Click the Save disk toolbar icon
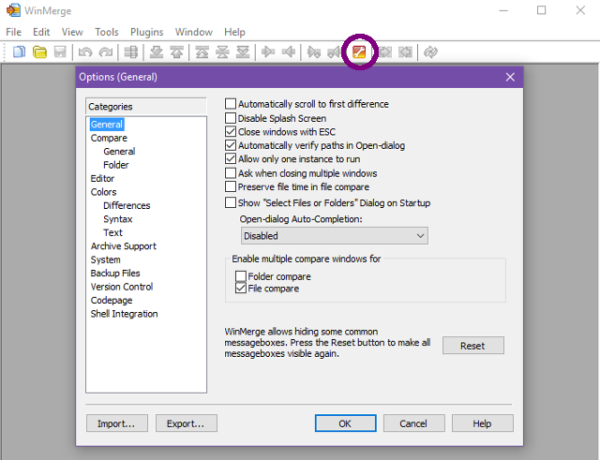The image size is (600, 460). (x=60, y=51)
